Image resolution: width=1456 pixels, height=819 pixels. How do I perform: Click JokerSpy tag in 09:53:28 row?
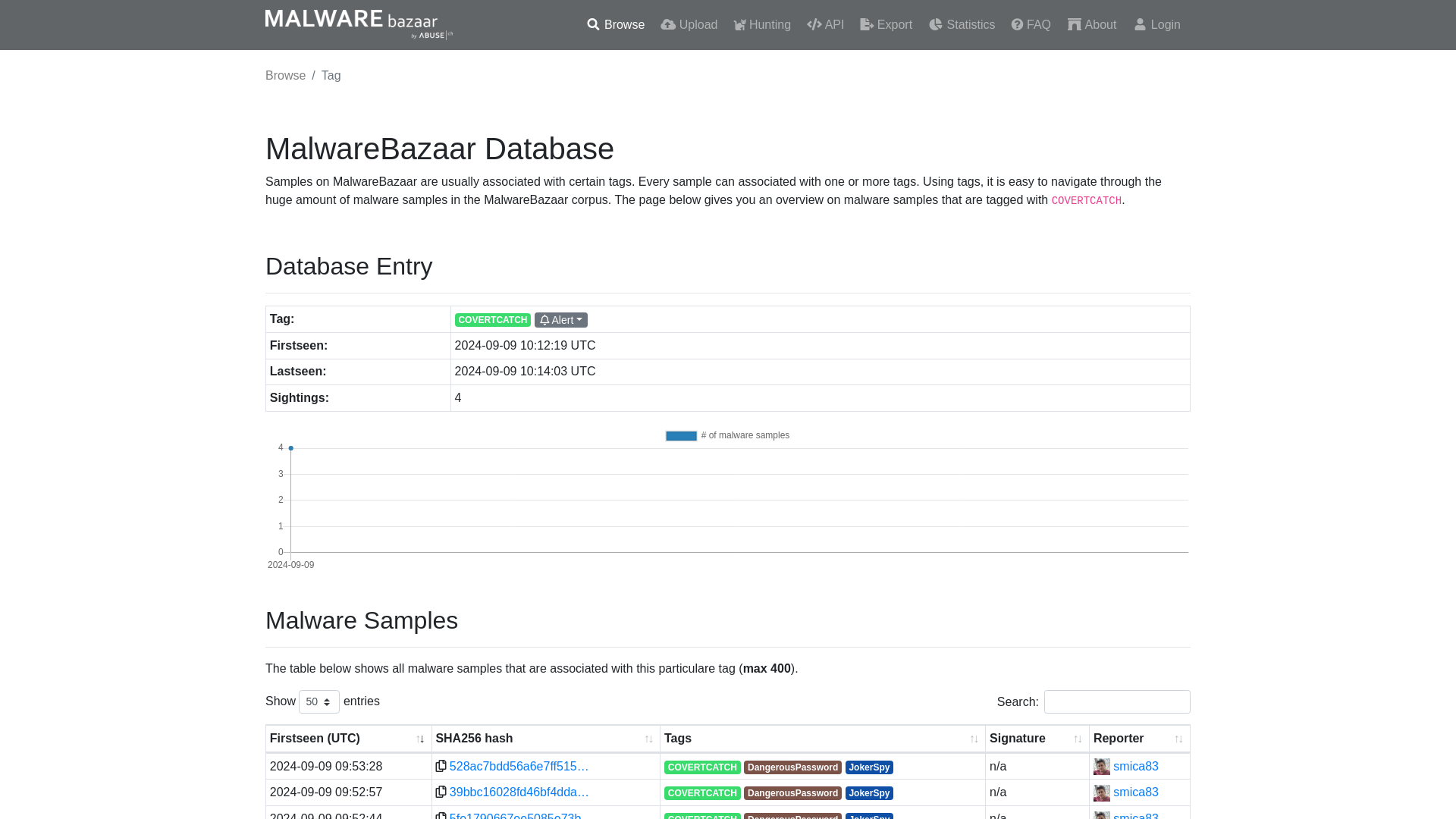[869, 767]
